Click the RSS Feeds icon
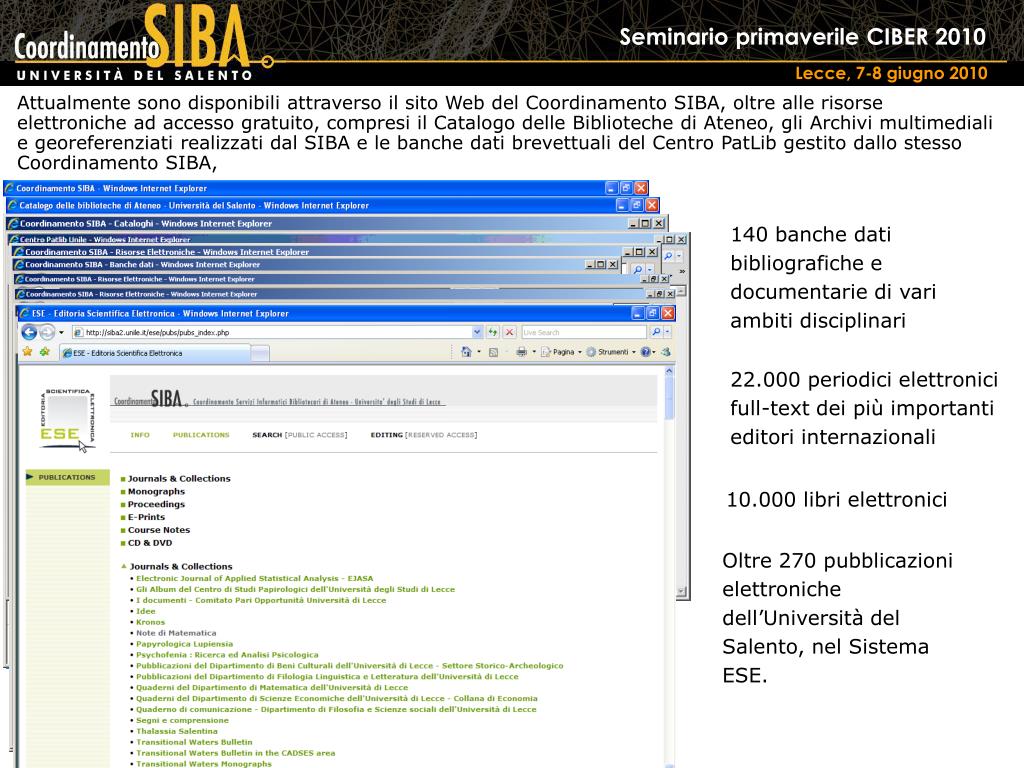 tap(494, 352)
